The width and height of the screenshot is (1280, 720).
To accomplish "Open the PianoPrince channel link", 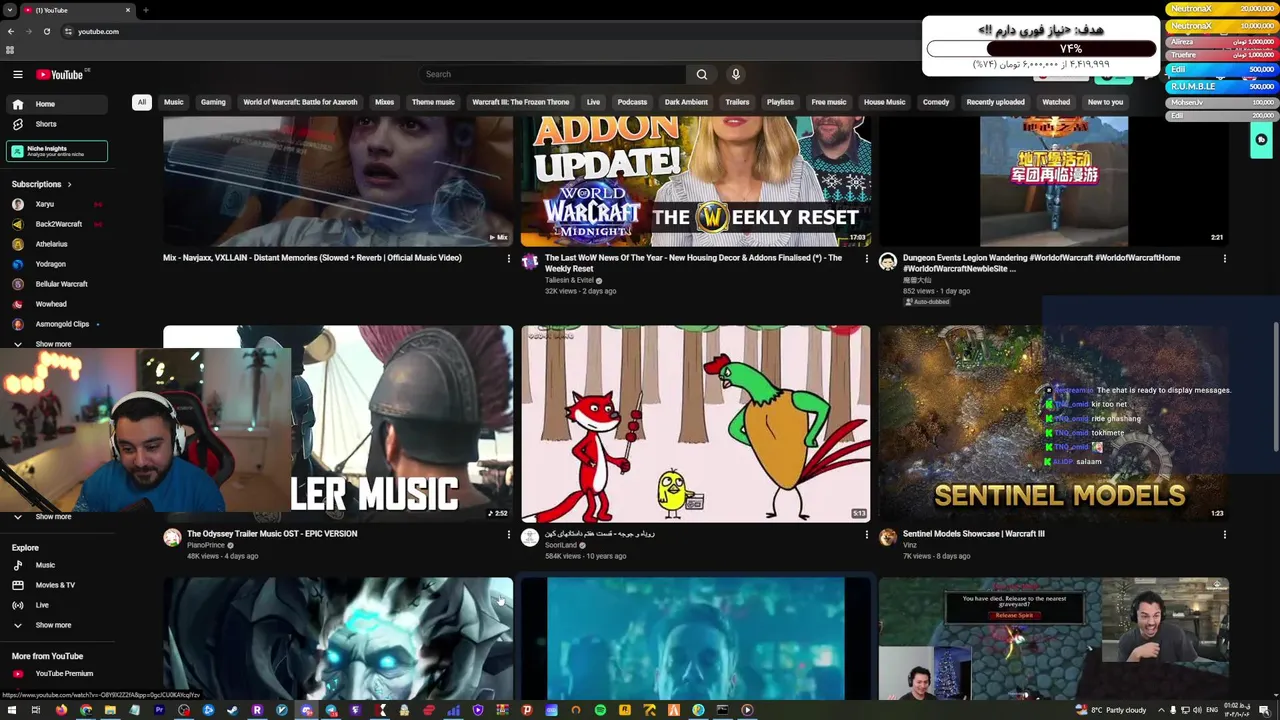I will 206,546.
